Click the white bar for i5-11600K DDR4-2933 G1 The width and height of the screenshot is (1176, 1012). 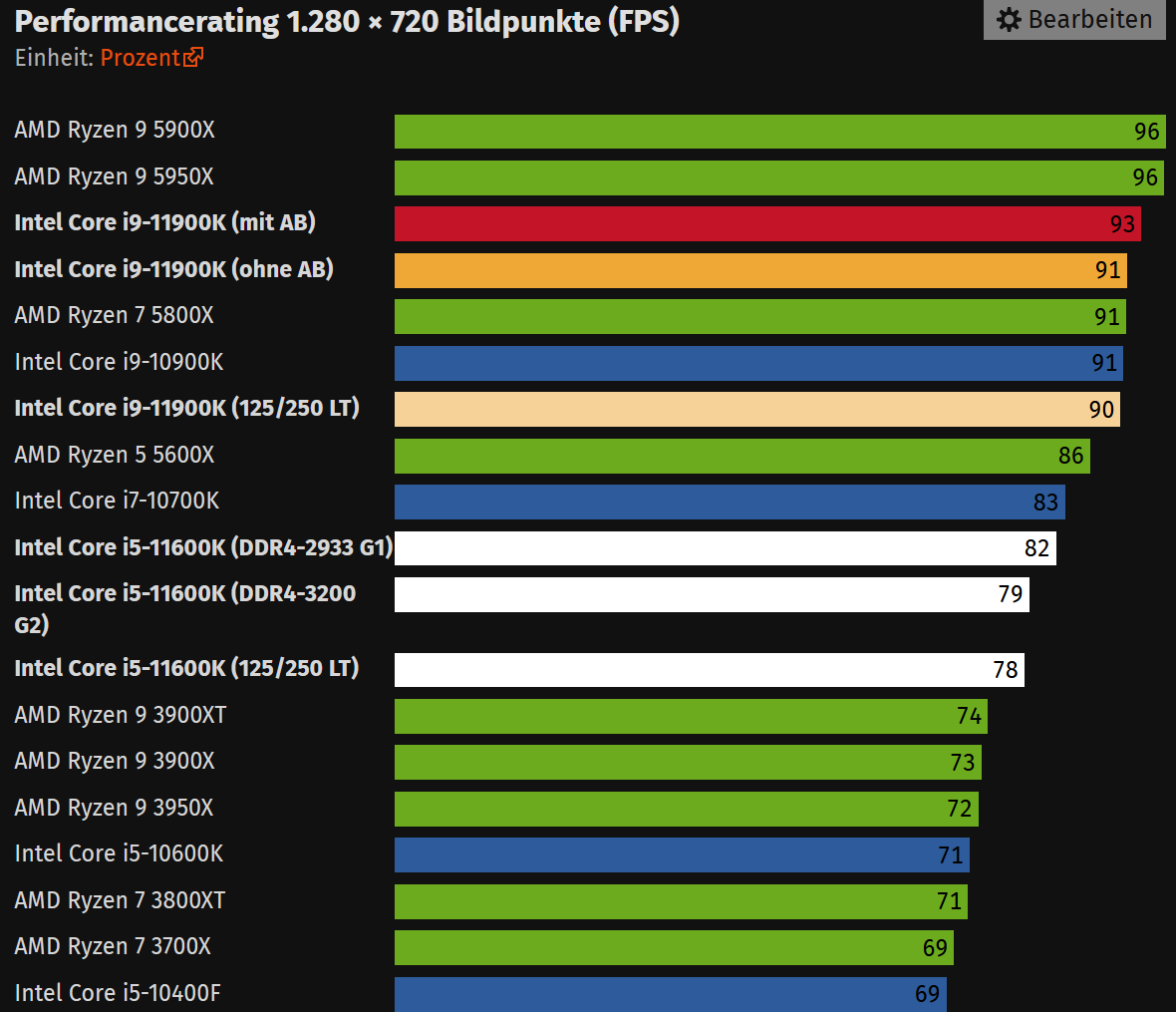click(x=726, y=548)
